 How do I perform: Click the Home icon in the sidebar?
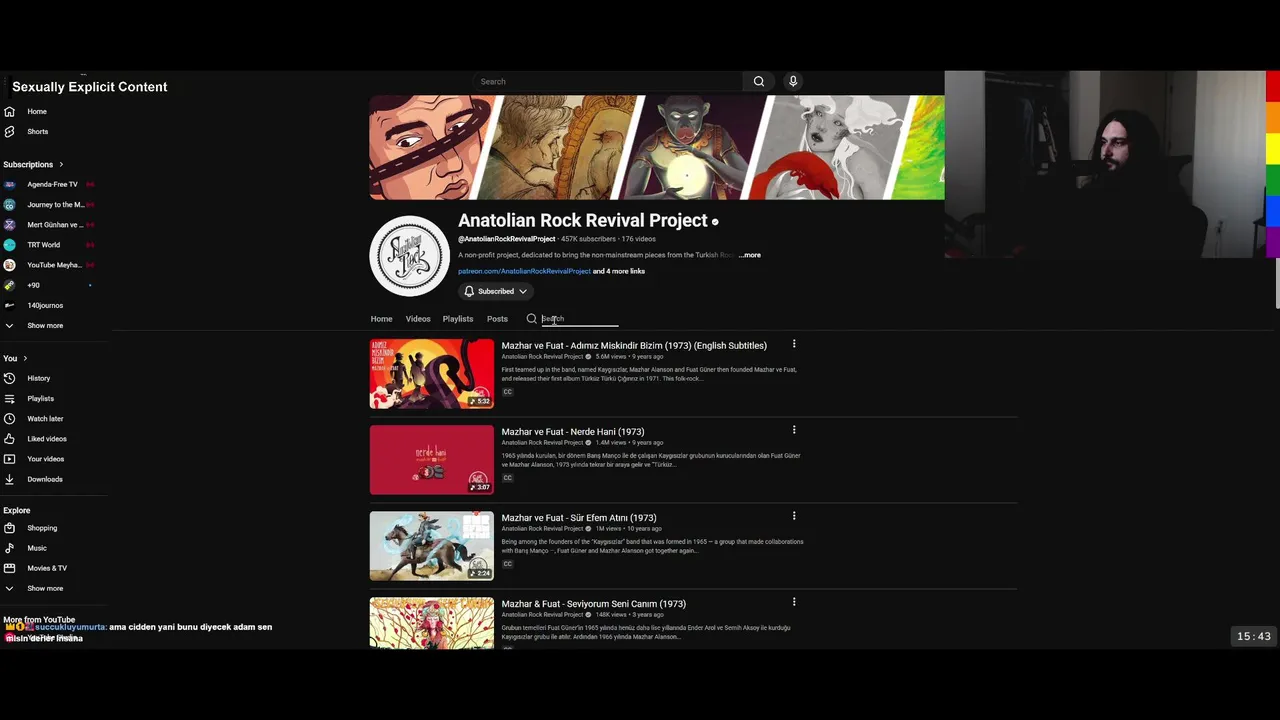click(9, 111)
